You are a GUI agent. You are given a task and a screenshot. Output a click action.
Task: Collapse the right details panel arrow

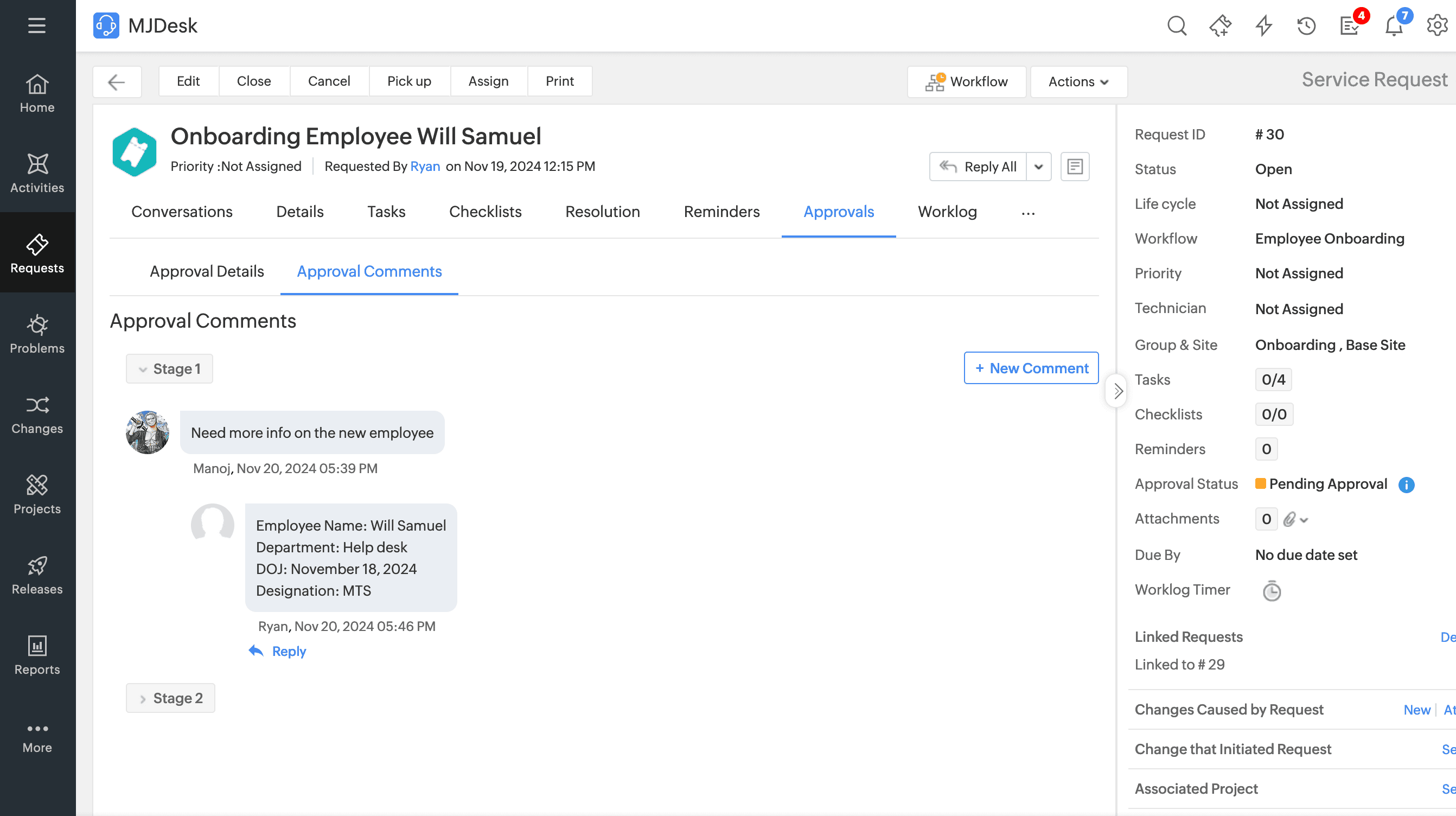pos(1117,391)
